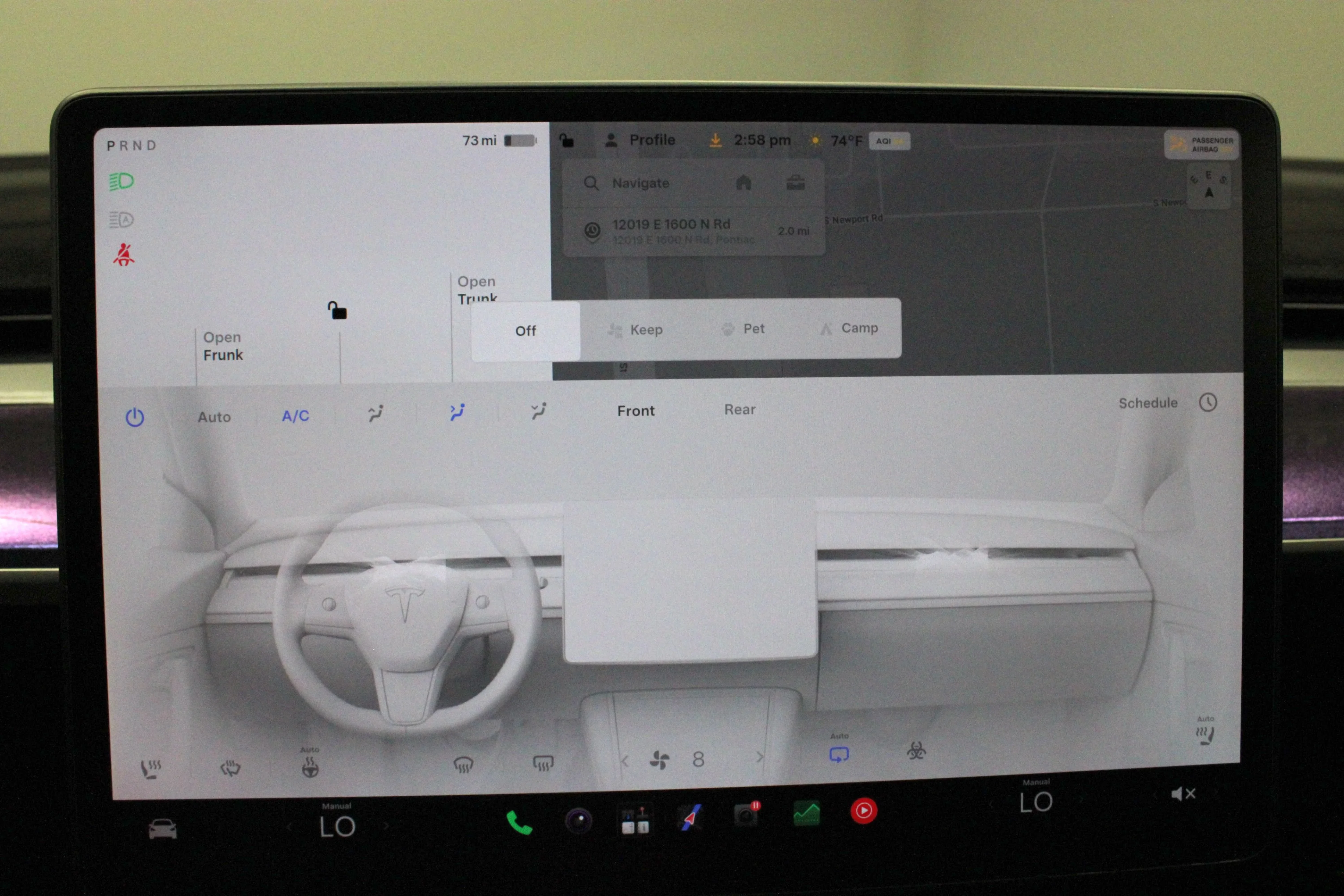Tap Open Trunk

pos(477,290)
